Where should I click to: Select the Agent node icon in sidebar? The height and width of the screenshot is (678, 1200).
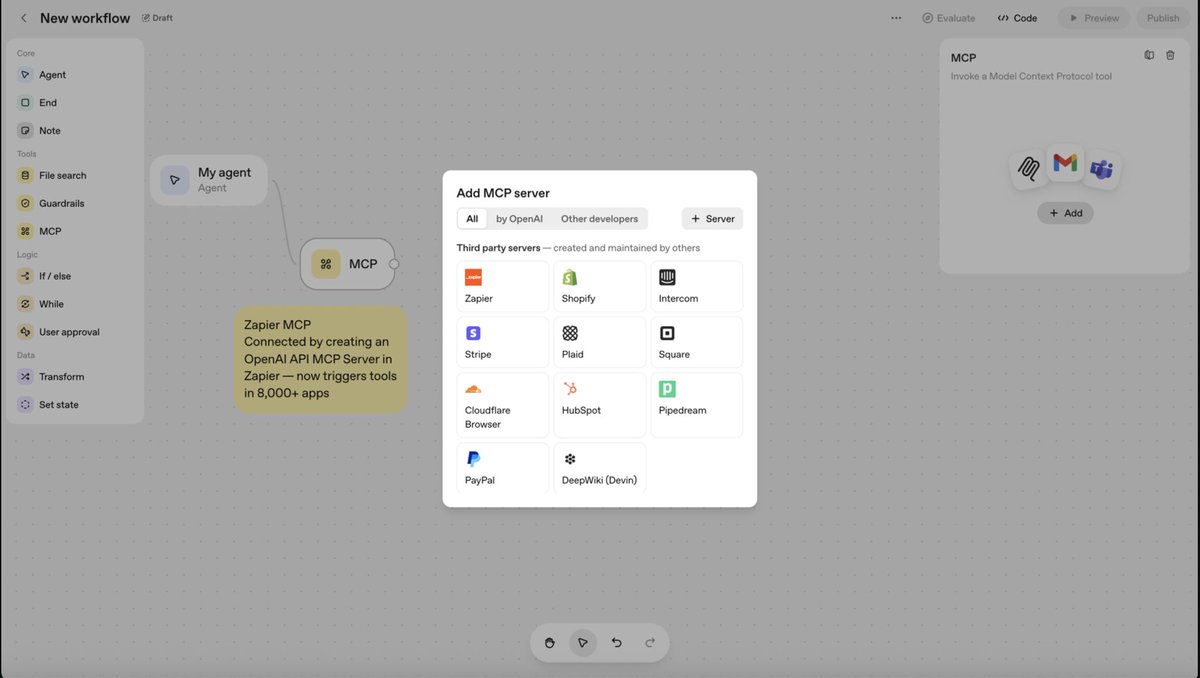point(25,75)
